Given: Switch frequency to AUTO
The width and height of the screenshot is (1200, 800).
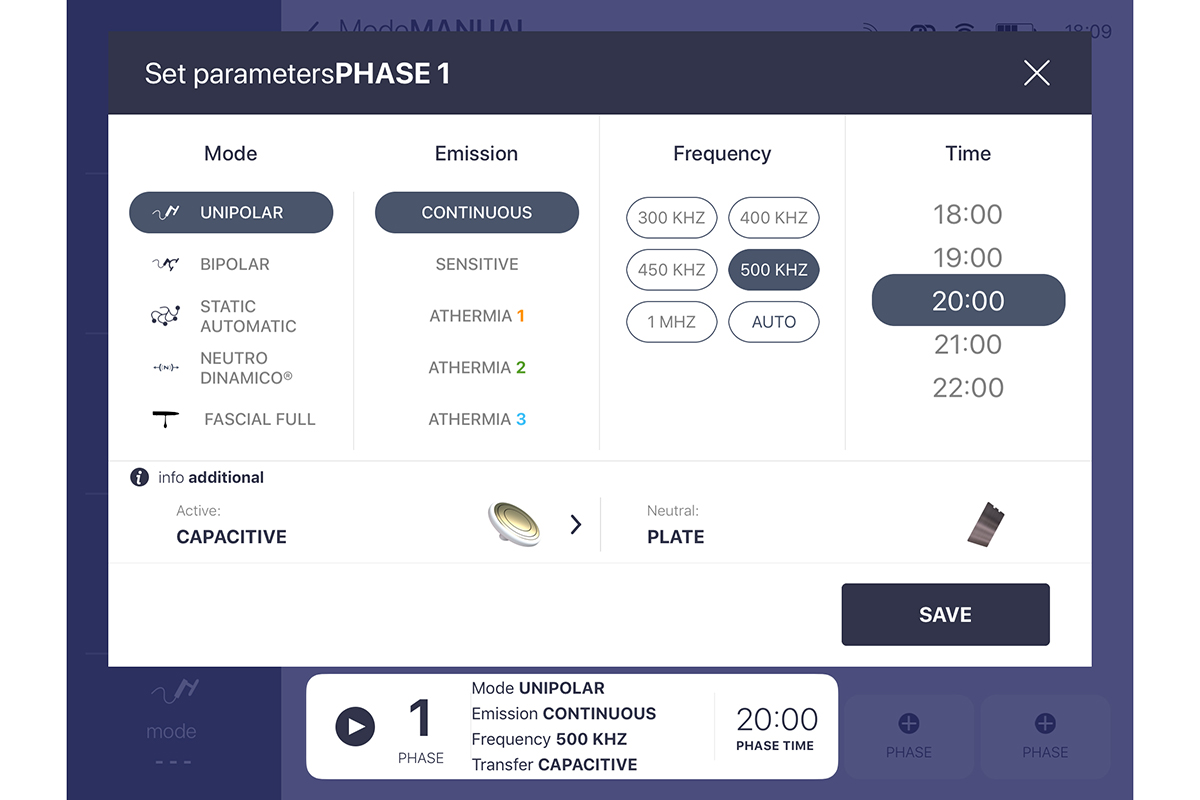Looking at the screenshot, I should click(774, 322).
